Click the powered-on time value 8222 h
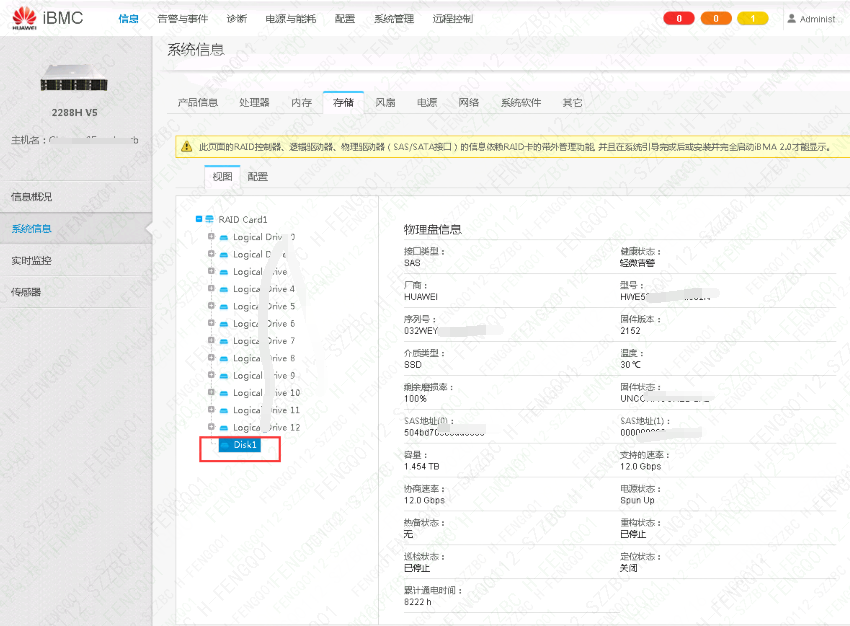Image resolution: width=850 pixels, height=626 pixels. pos(417,602)
